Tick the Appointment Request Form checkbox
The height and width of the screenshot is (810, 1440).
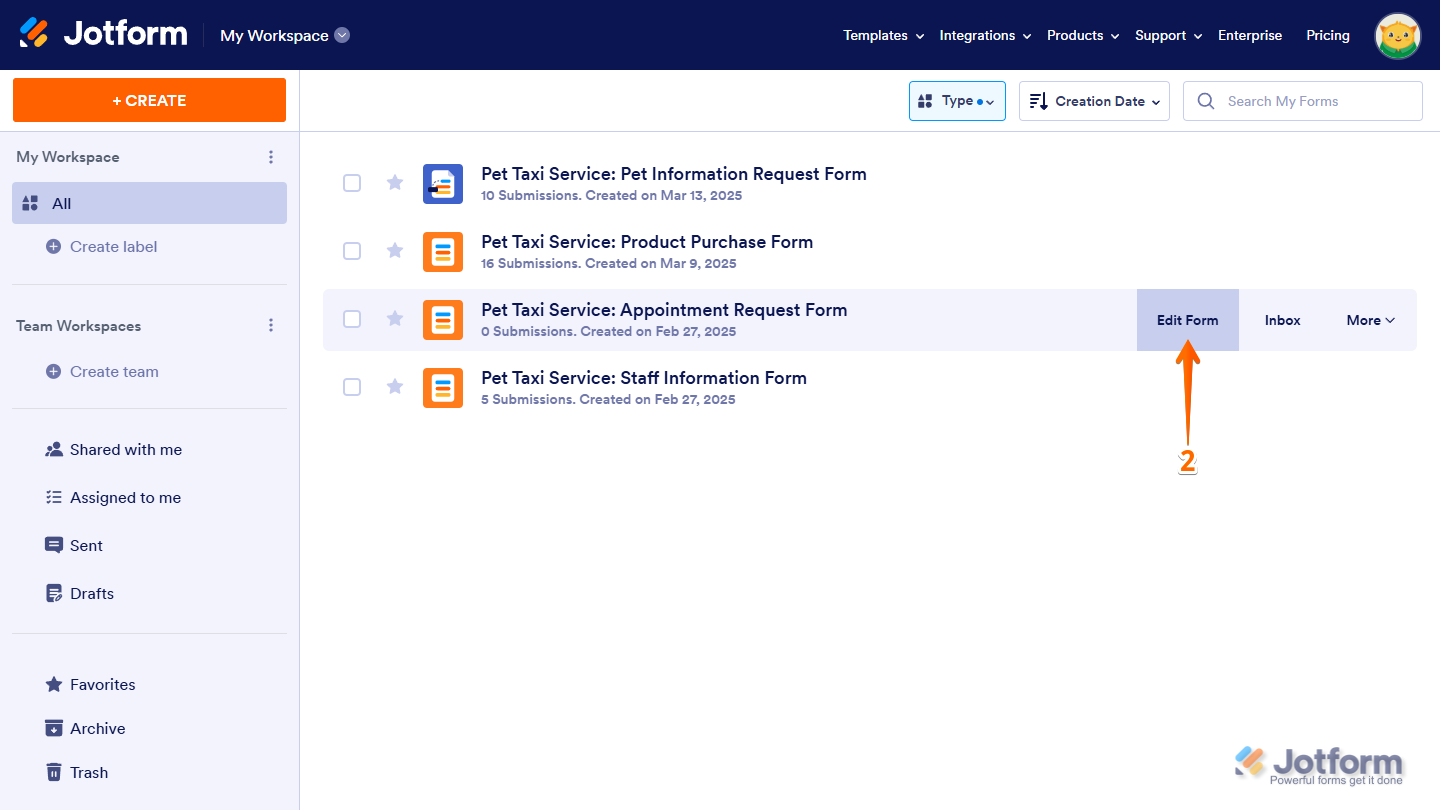[x=352, y=319]
